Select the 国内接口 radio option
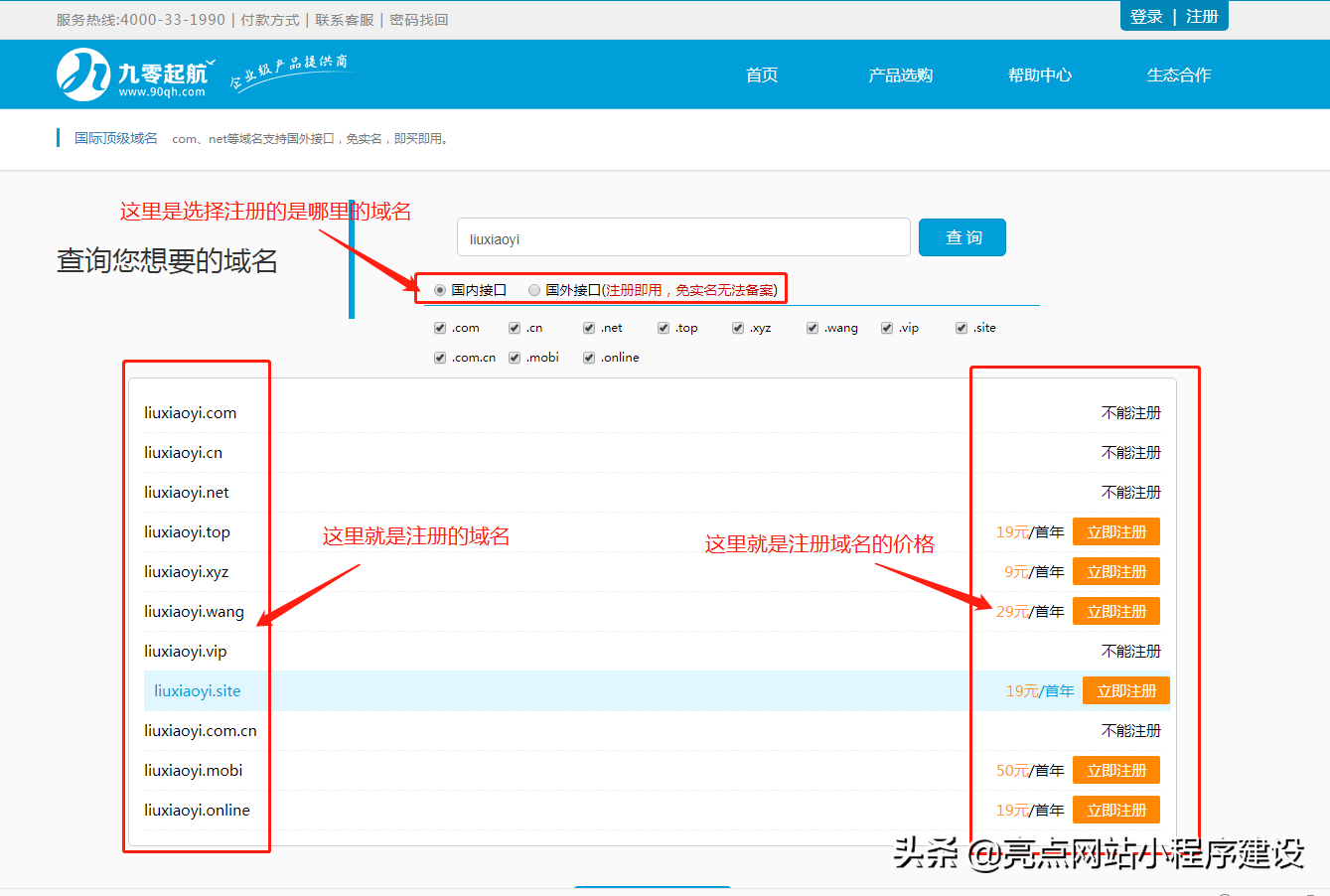This screenshot has height=896, width=1330. (x=439, y=290)
